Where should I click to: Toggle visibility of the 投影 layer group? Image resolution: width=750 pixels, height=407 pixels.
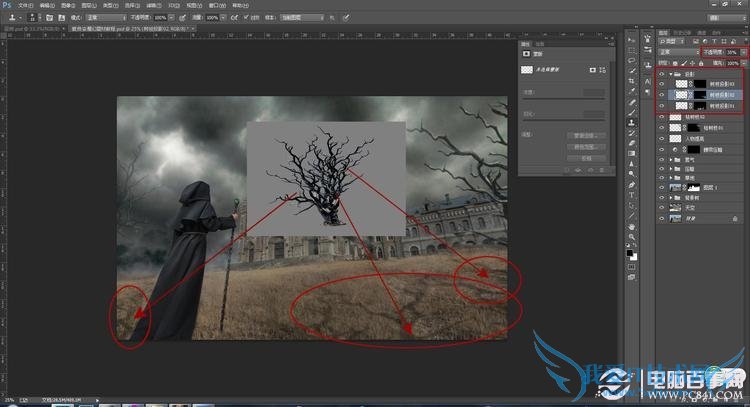(661, 73)
